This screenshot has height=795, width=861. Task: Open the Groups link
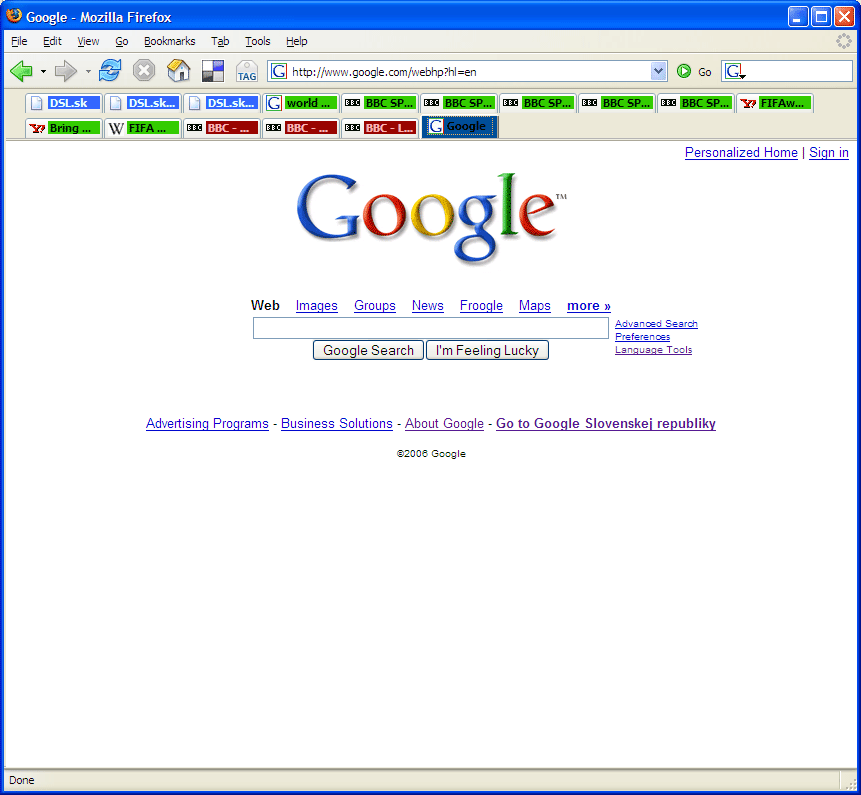coord(374,306)
